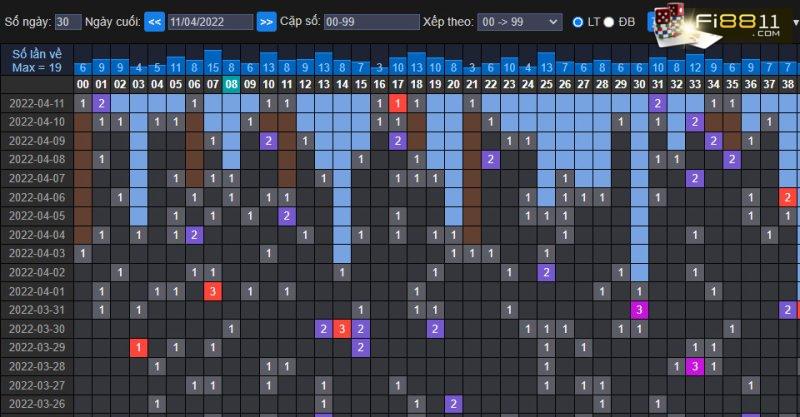Focus the Ngày cuối date field
This screenshot has width=800, height=417.
[210, 22]
